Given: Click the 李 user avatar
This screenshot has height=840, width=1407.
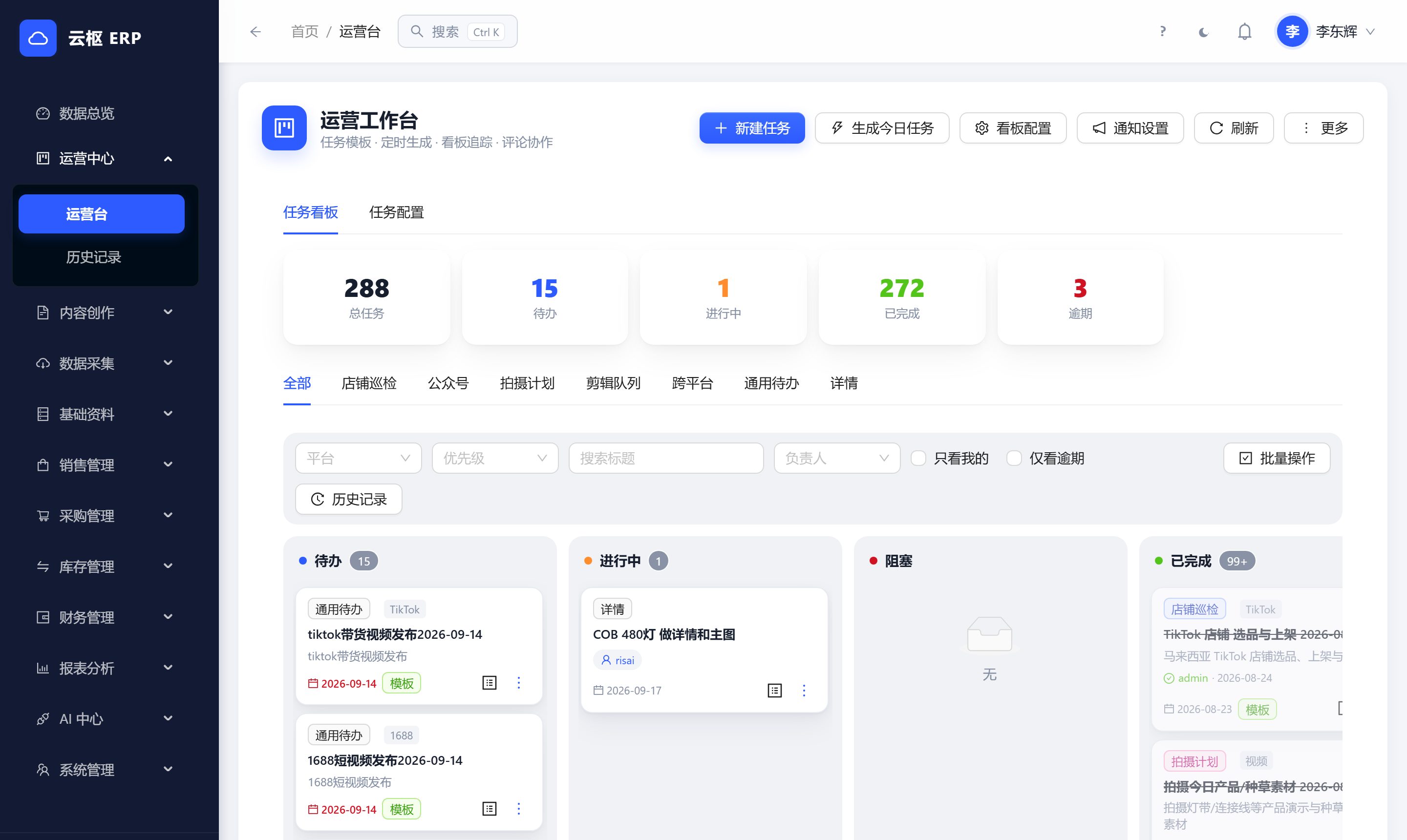Looking at the screenshot, I should tap(1292, 32).
